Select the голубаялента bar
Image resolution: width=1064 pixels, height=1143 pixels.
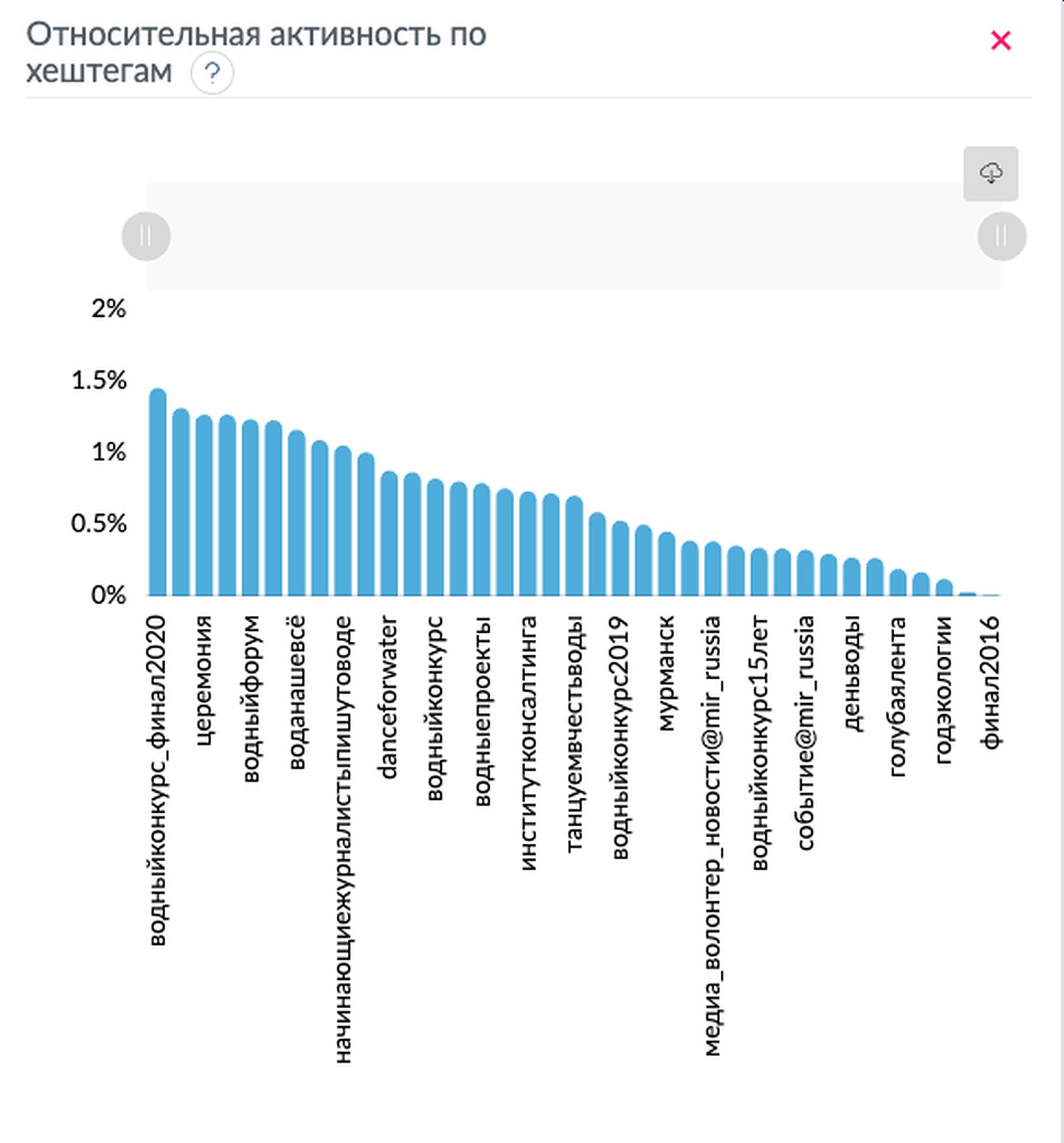point(898,583)
